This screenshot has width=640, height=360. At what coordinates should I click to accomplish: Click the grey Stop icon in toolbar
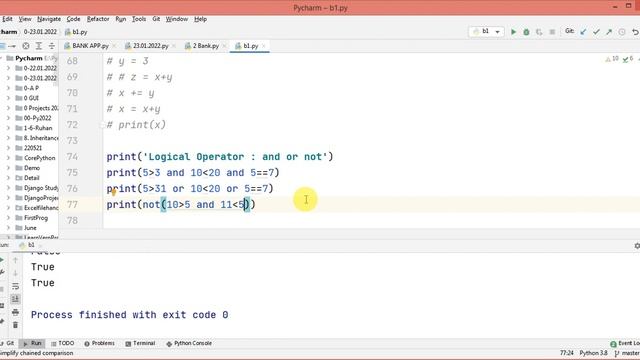(x=552, y=32)
